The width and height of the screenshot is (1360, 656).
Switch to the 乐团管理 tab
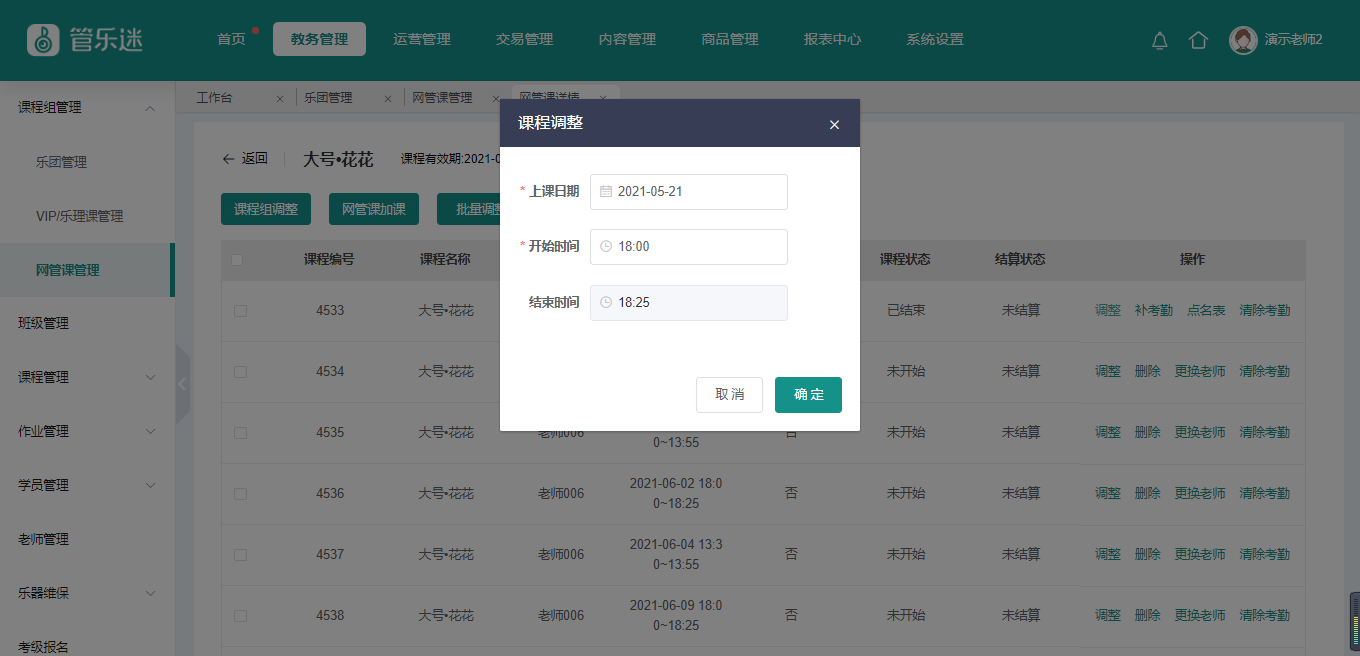pyautogui.click(x=328, y=98)
